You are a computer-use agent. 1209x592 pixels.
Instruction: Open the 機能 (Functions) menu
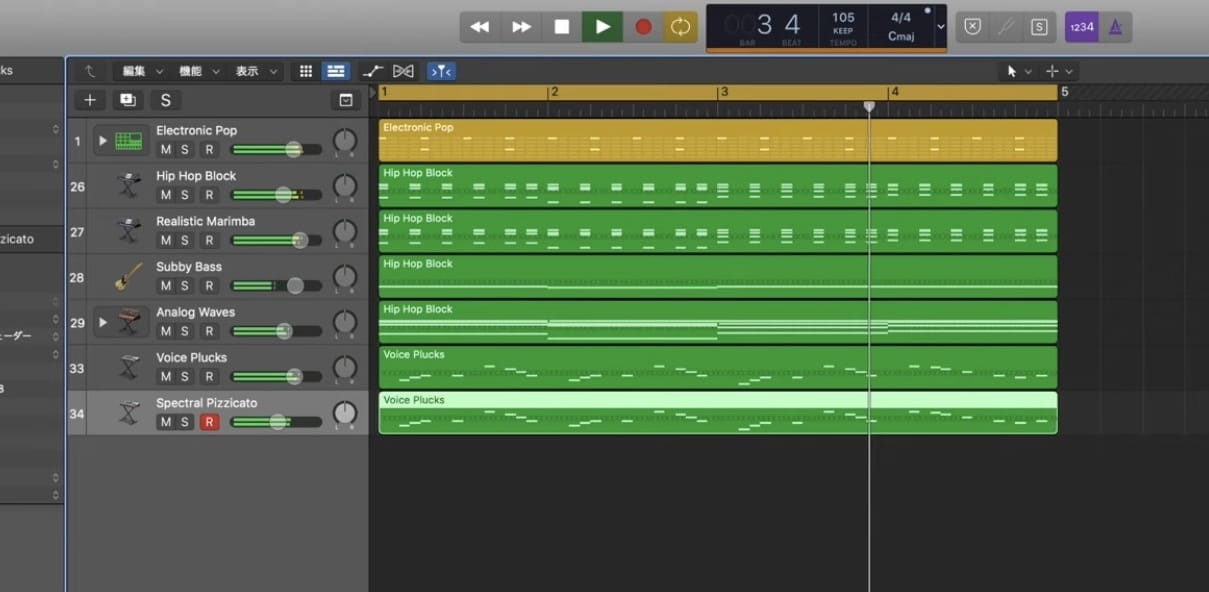[198, 71]
